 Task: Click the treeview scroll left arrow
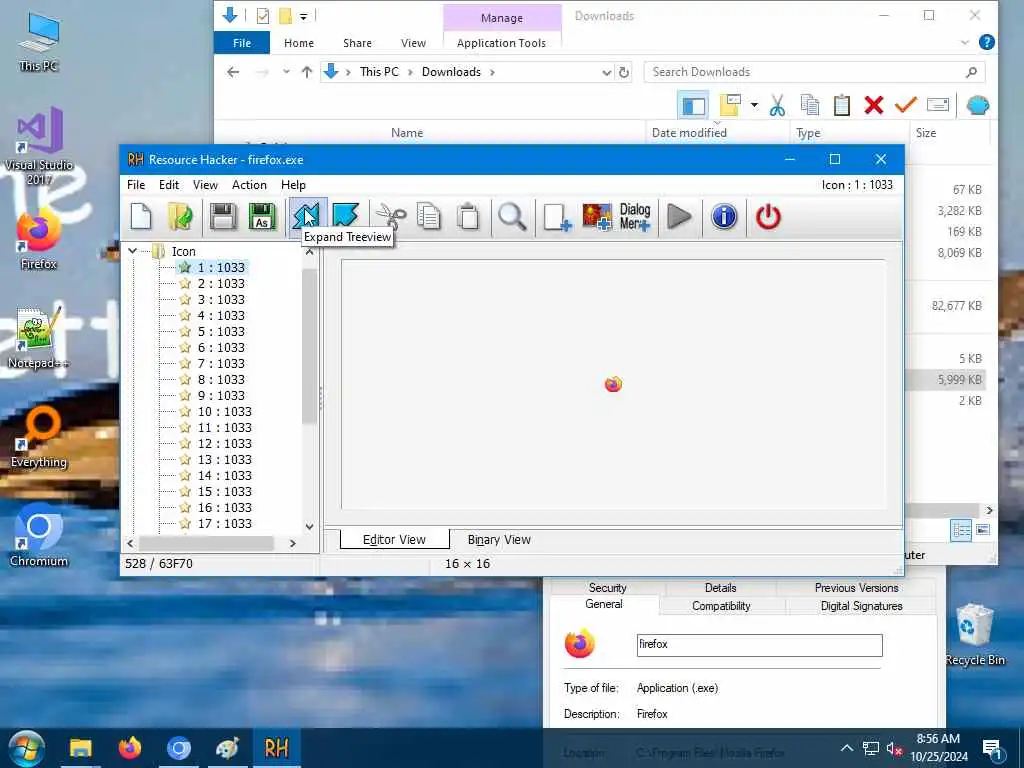coord(131,543)
